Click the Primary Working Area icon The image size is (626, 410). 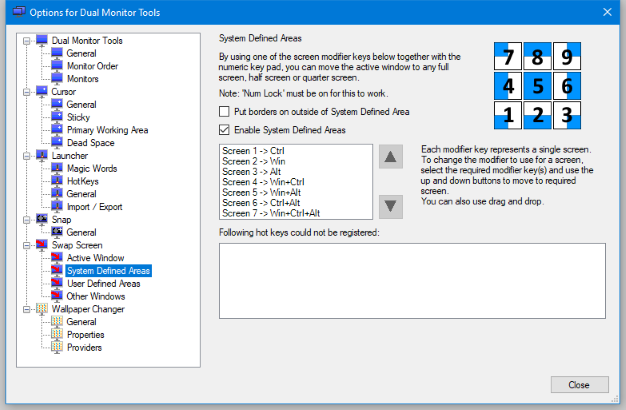coord(57,130)
